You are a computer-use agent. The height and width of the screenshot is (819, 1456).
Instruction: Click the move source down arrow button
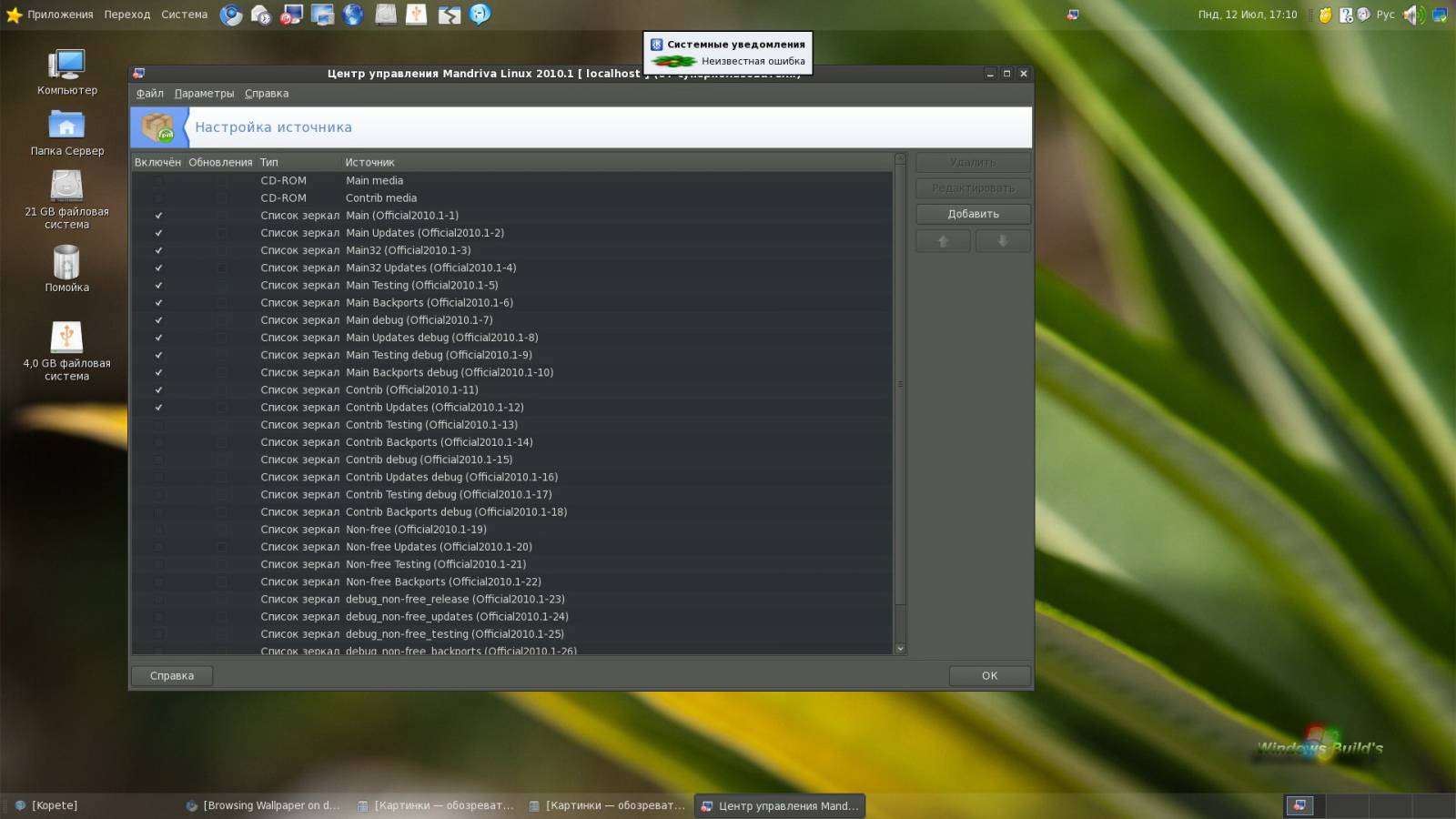(x=1003, y=241)
